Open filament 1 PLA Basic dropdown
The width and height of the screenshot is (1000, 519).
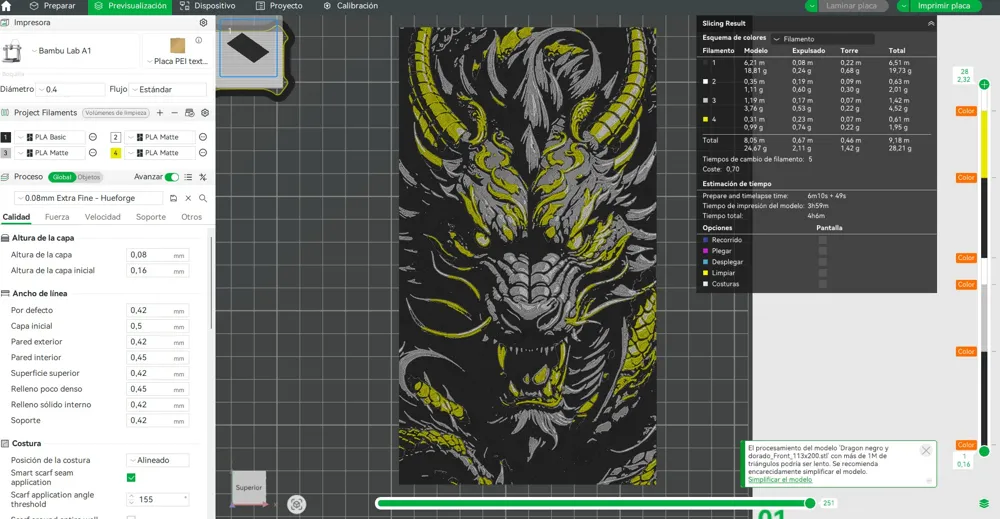50,137
